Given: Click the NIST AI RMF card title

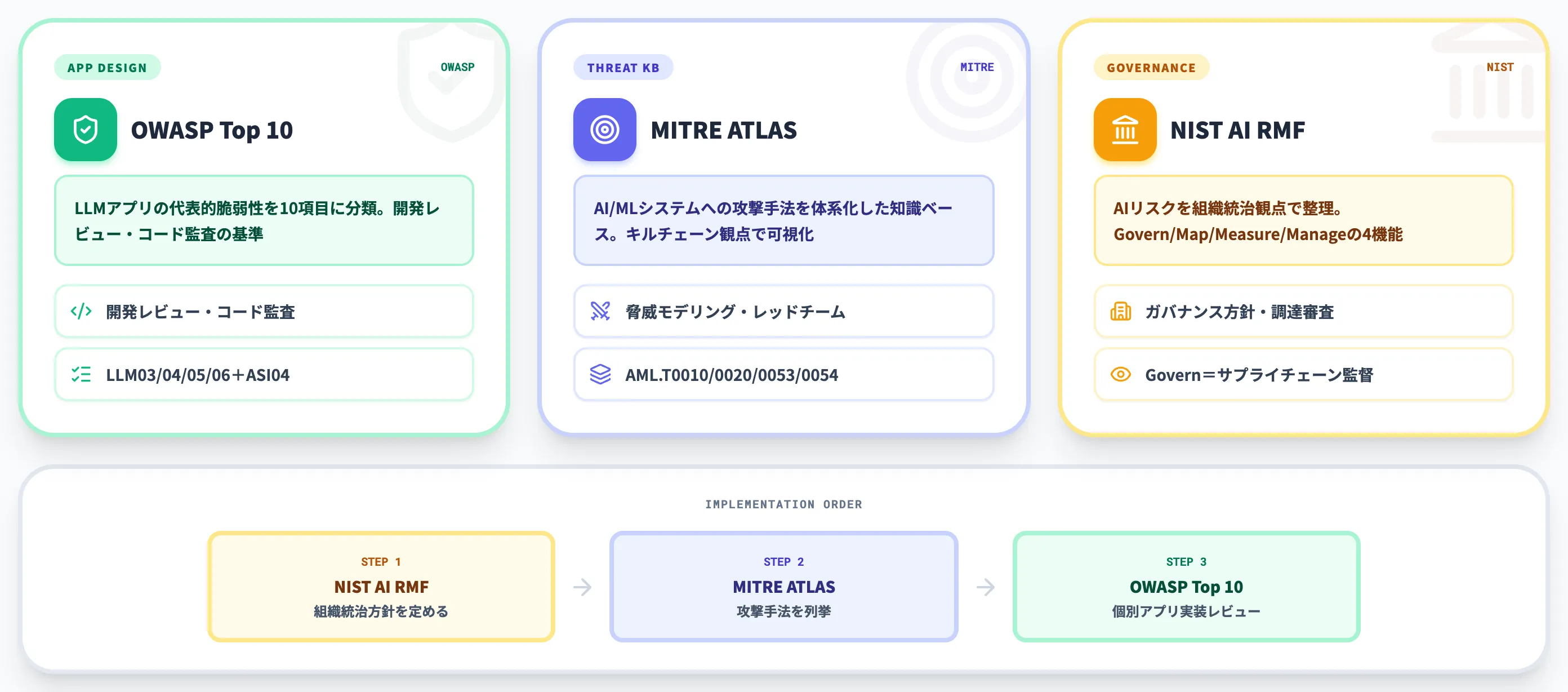Looking at the screenshot, I should (x=1237, y=130).
